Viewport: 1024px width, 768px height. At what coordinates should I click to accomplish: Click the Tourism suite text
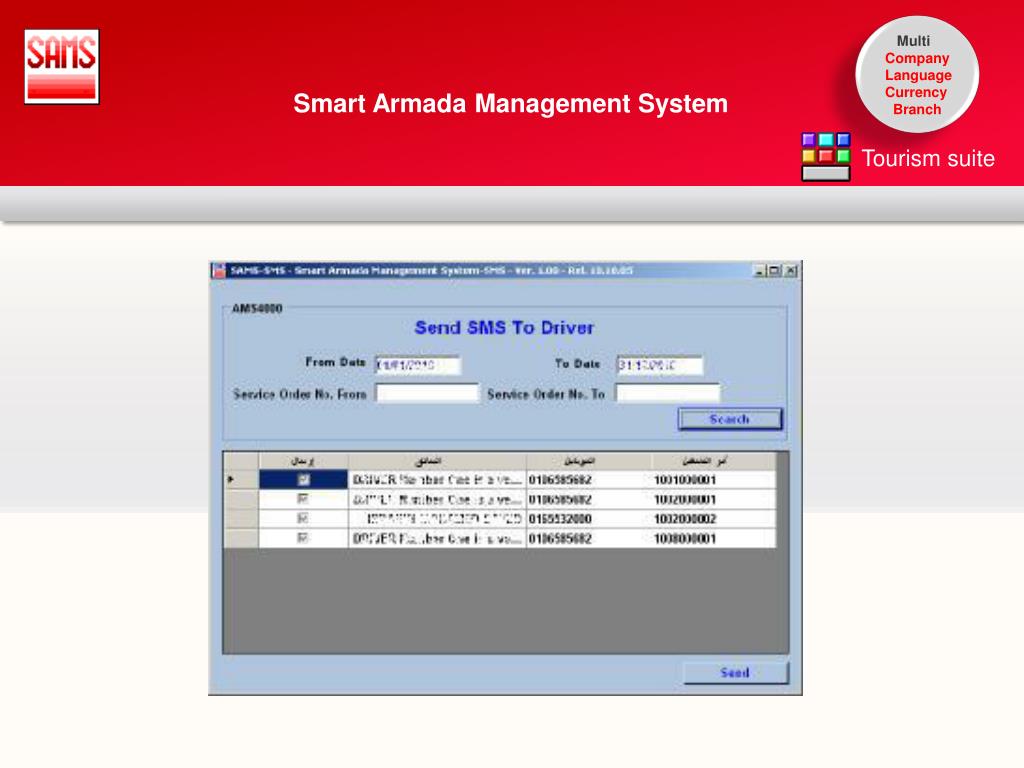pyautogui.click(x=928, y=159)
